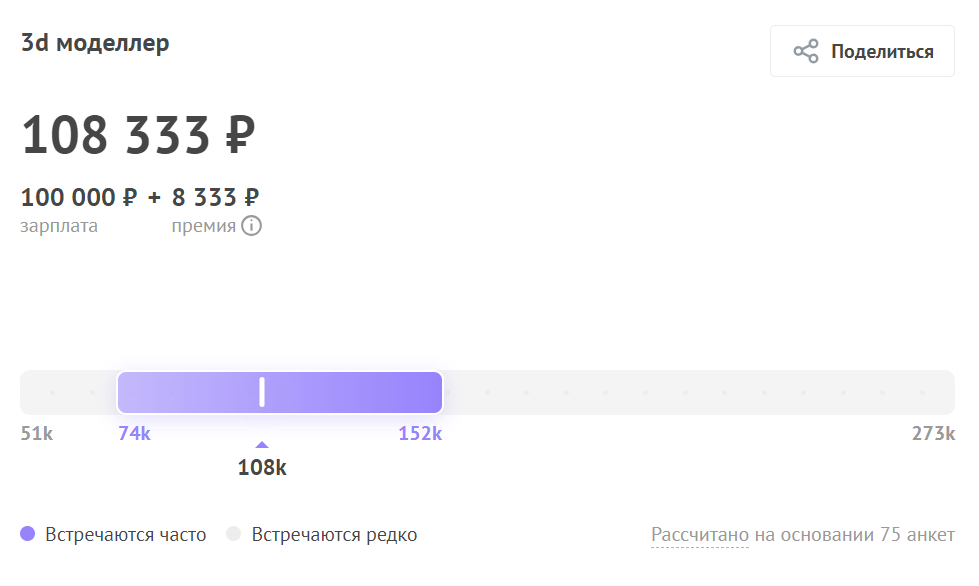This screenshot has width=979, height=586.
Task: Click the white median marker in salary bar
Action: tap(262, 392)
